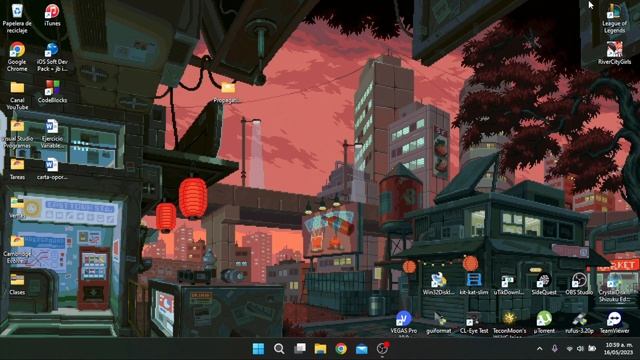
Task: Open the Ejercicio Variable Word document
Action: click(52, 134)
